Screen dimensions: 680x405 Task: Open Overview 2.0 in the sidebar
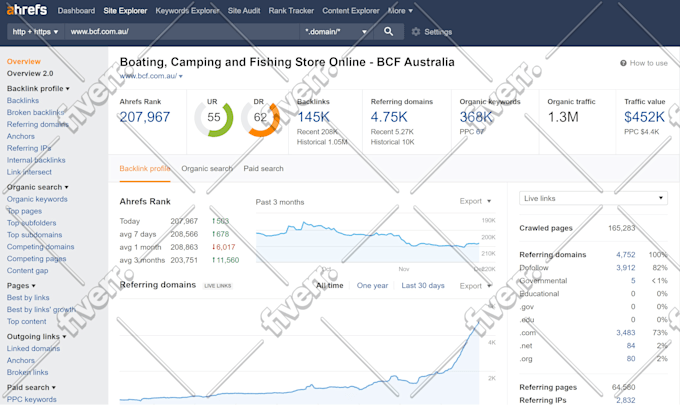coord(30,73)
